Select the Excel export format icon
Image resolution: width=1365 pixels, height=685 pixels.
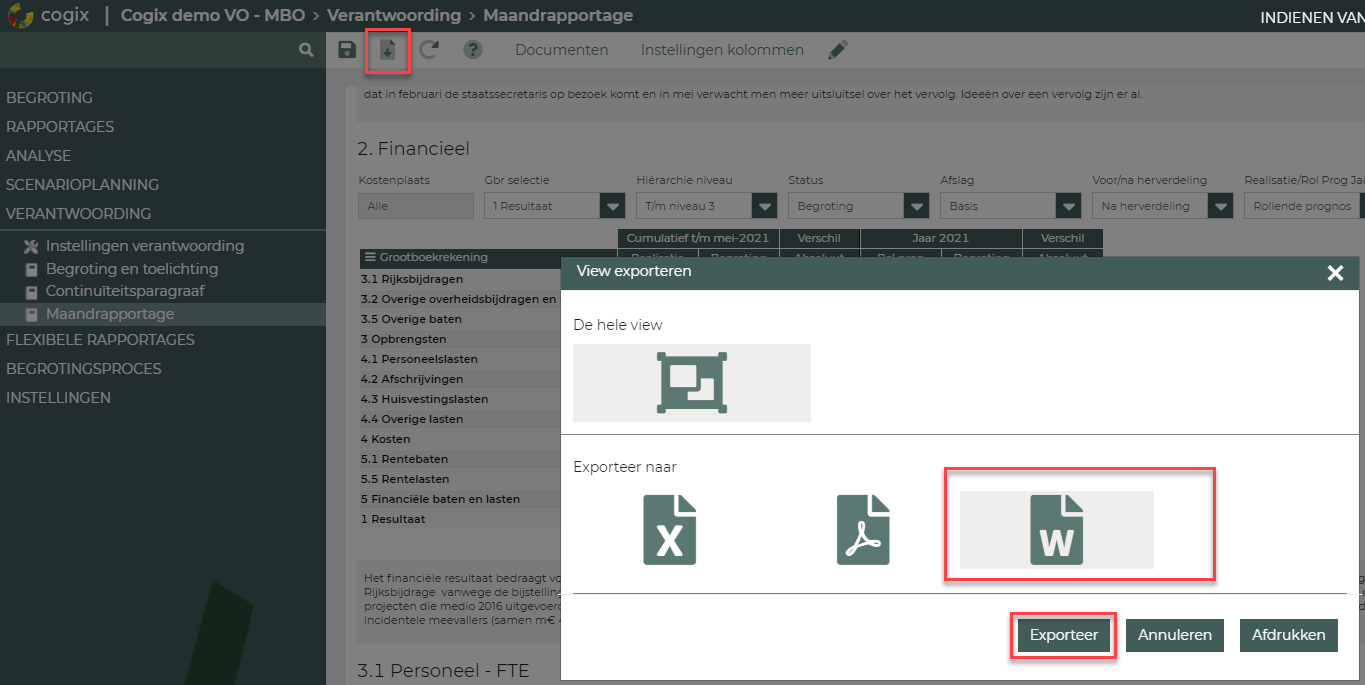669,530
